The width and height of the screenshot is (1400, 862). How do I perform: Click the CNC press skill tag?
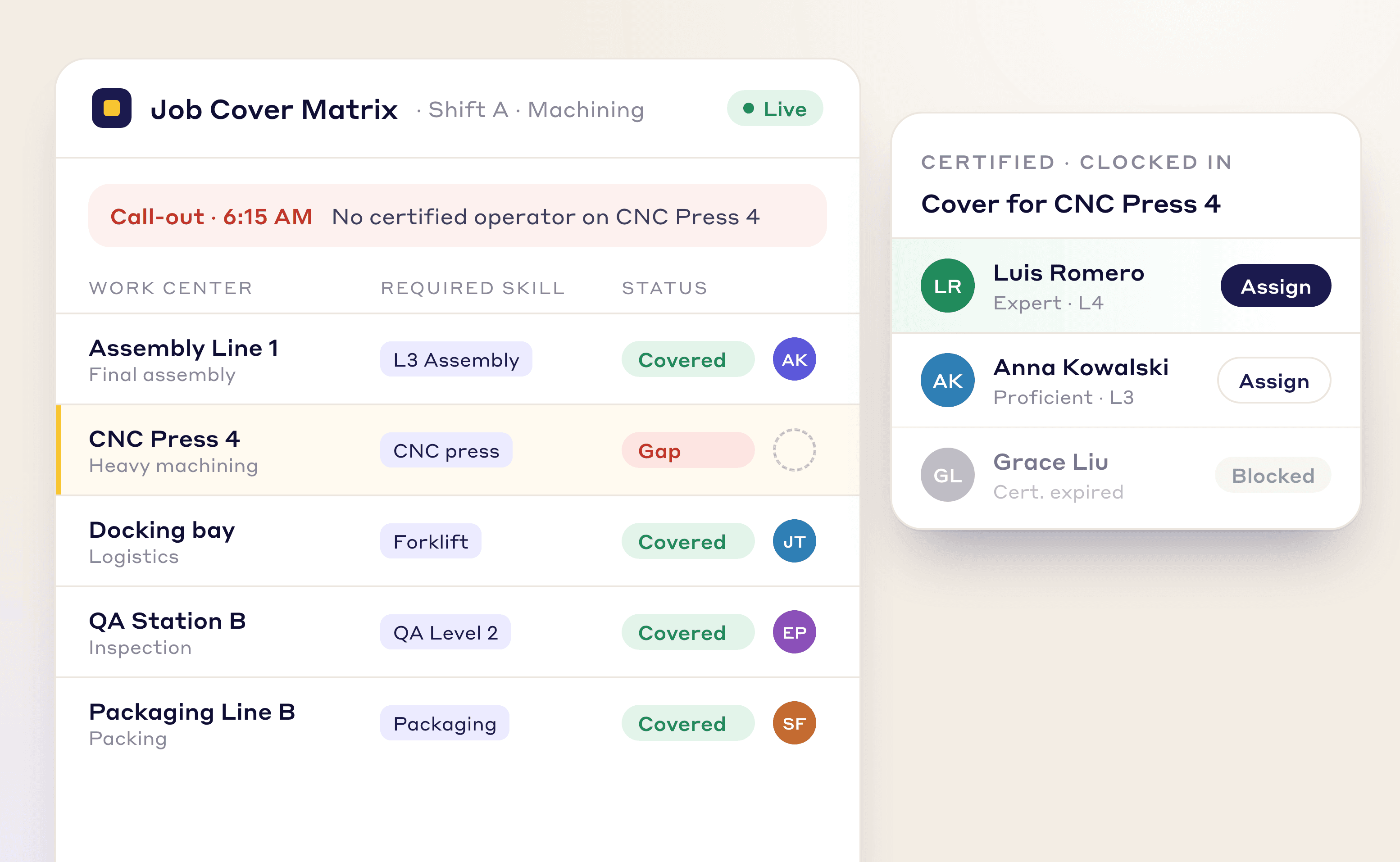tap(446, 450)
